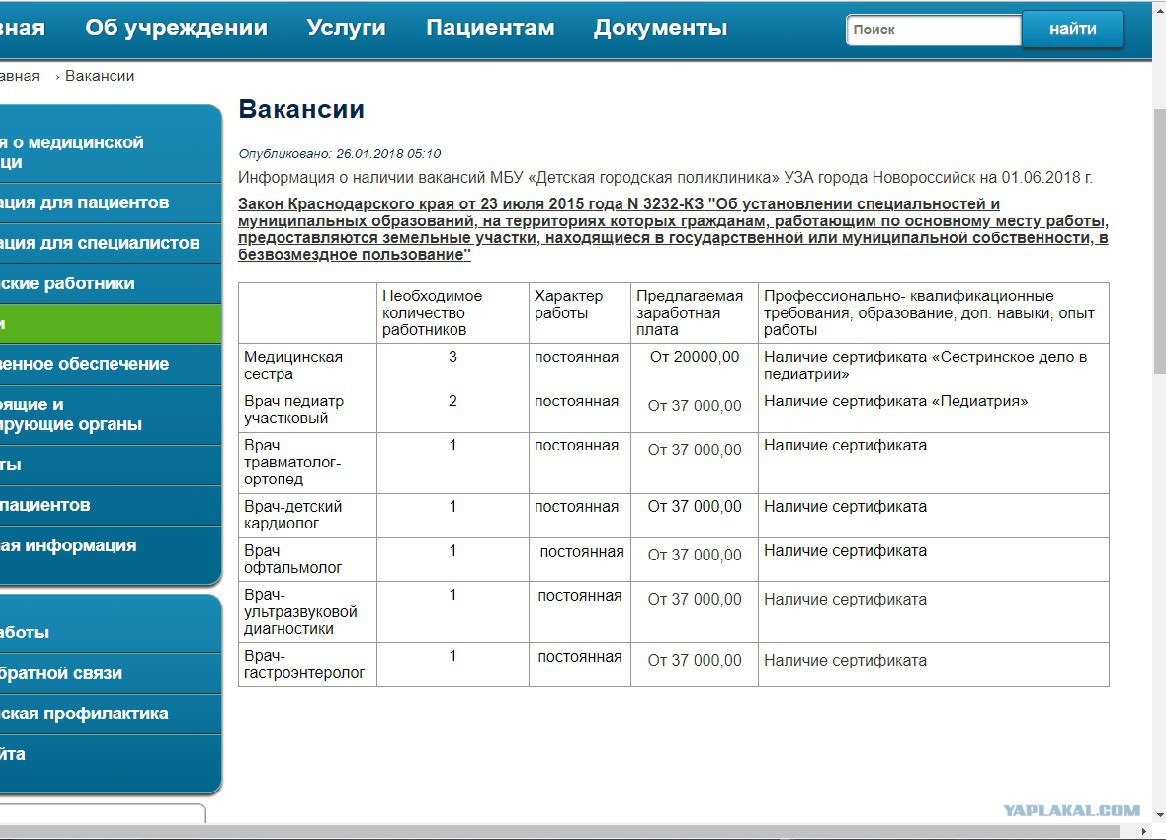Viewport: 1166px width, 840px height.
Task: Open sidebar item для специалистов
Action: pyautogui.click(x=110, y=243)
